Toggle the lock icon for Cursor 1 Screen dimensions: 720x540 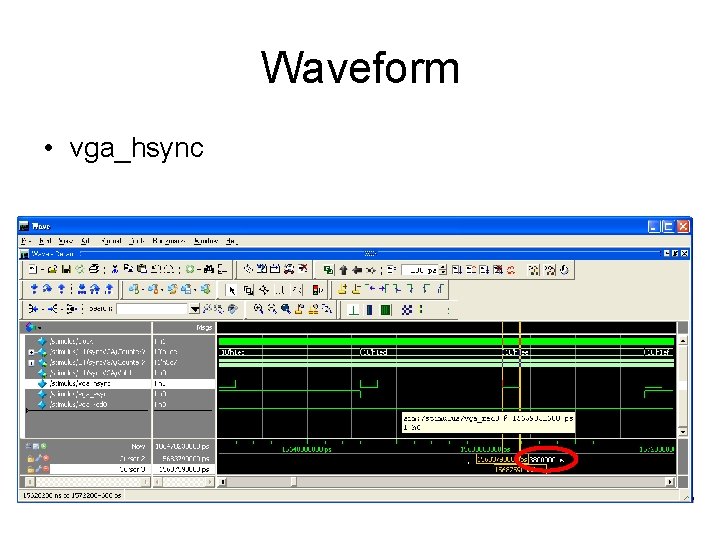(30, 469)
